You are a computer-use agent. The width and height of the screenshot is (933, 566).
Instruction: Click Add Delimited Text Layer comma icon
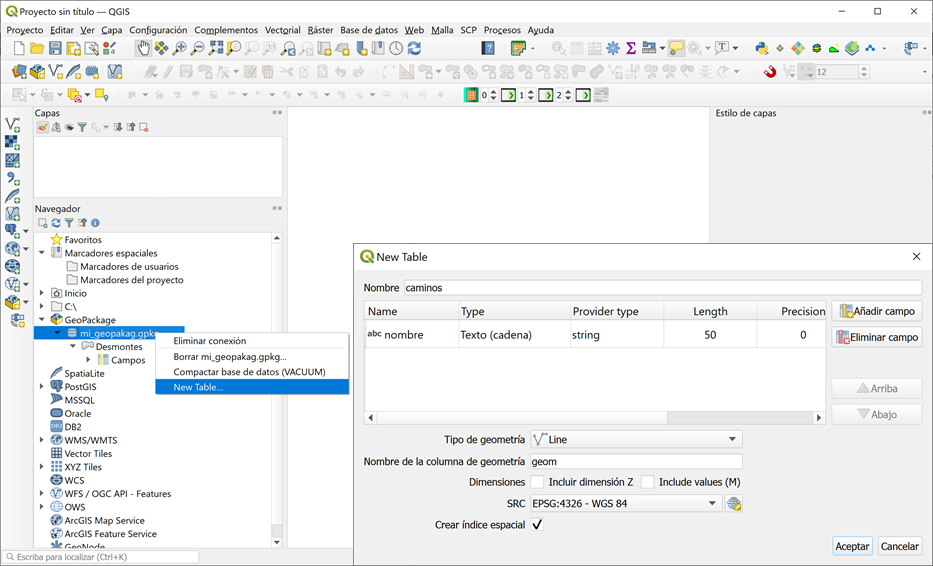point(12,178)
